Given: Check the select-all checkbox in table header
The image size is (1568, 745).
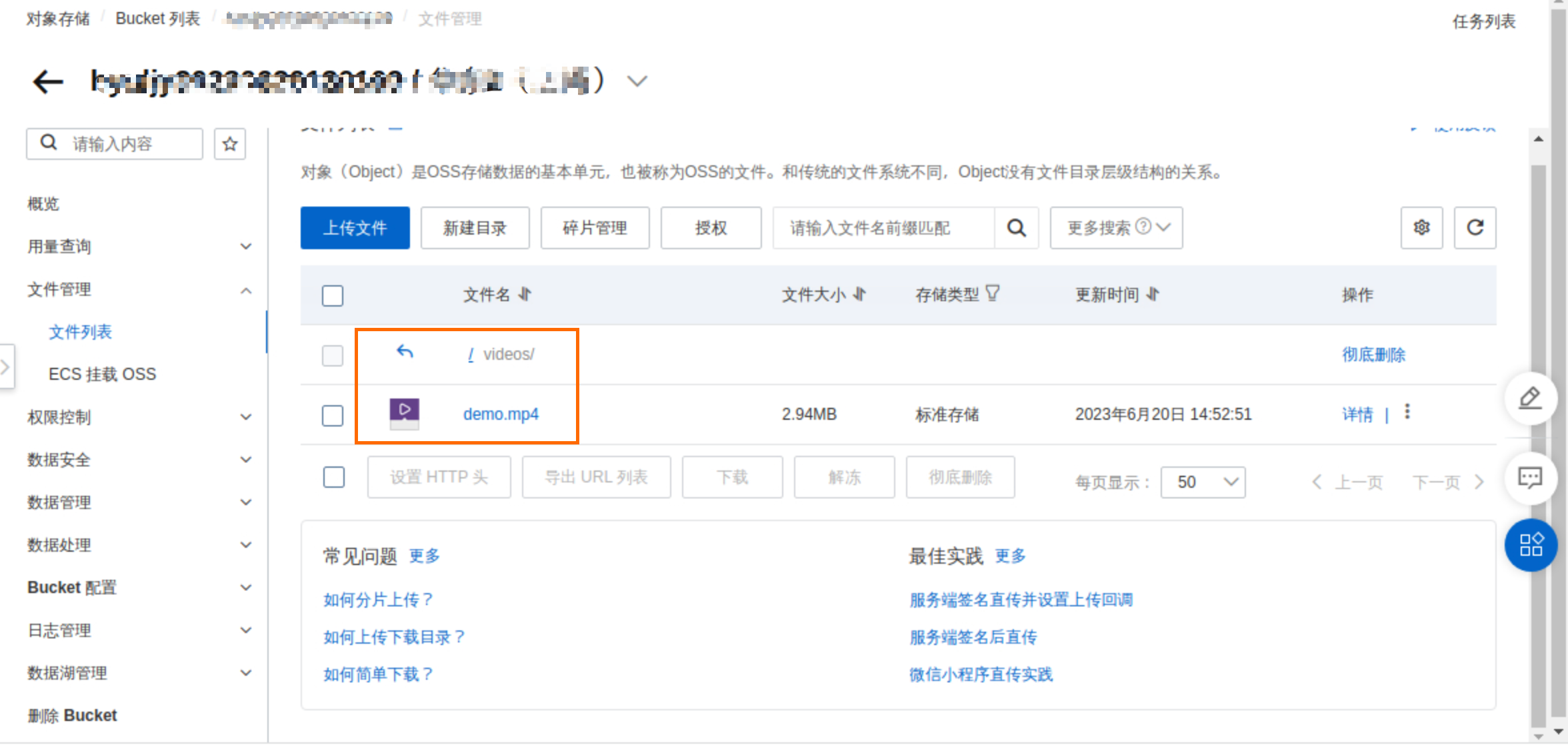Looking at the screenshot, I should pos(332,295).
